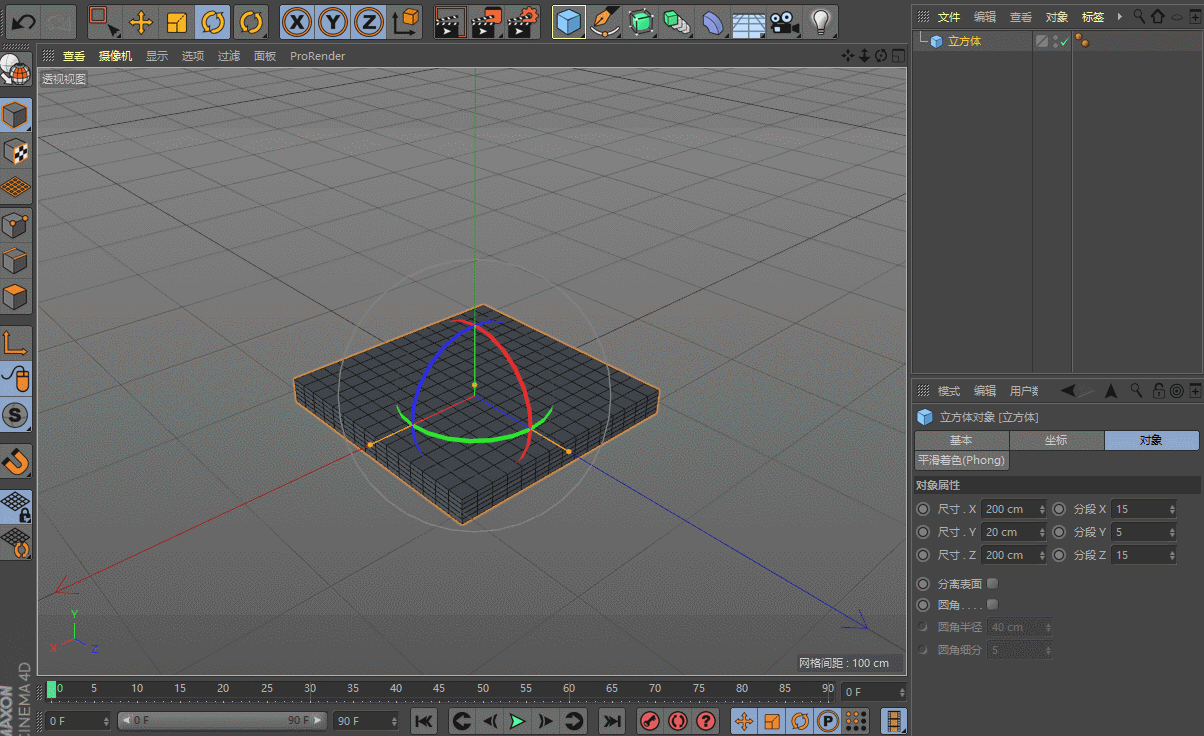Click the Phong tag on 立方体

click(1081, 41)
